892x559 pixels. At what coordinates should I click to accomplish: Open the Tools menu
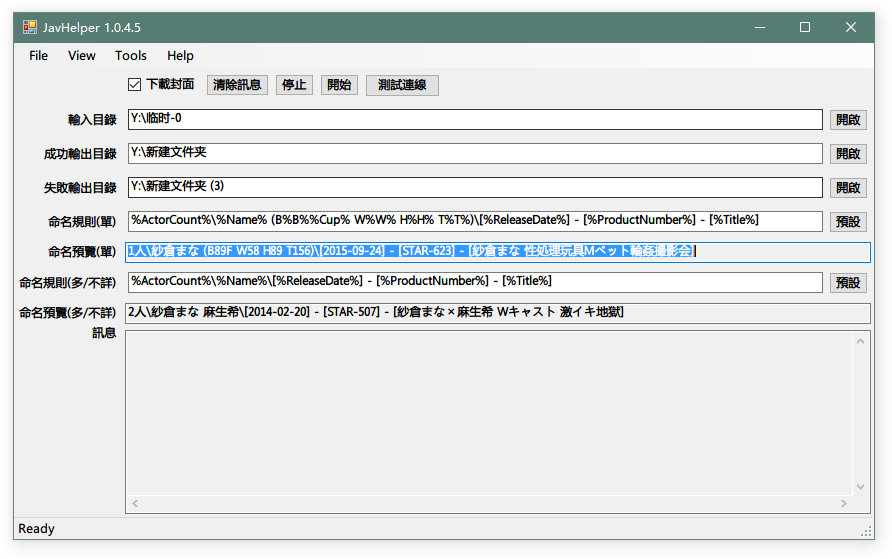pyautogui.click(x=131, y=56)
